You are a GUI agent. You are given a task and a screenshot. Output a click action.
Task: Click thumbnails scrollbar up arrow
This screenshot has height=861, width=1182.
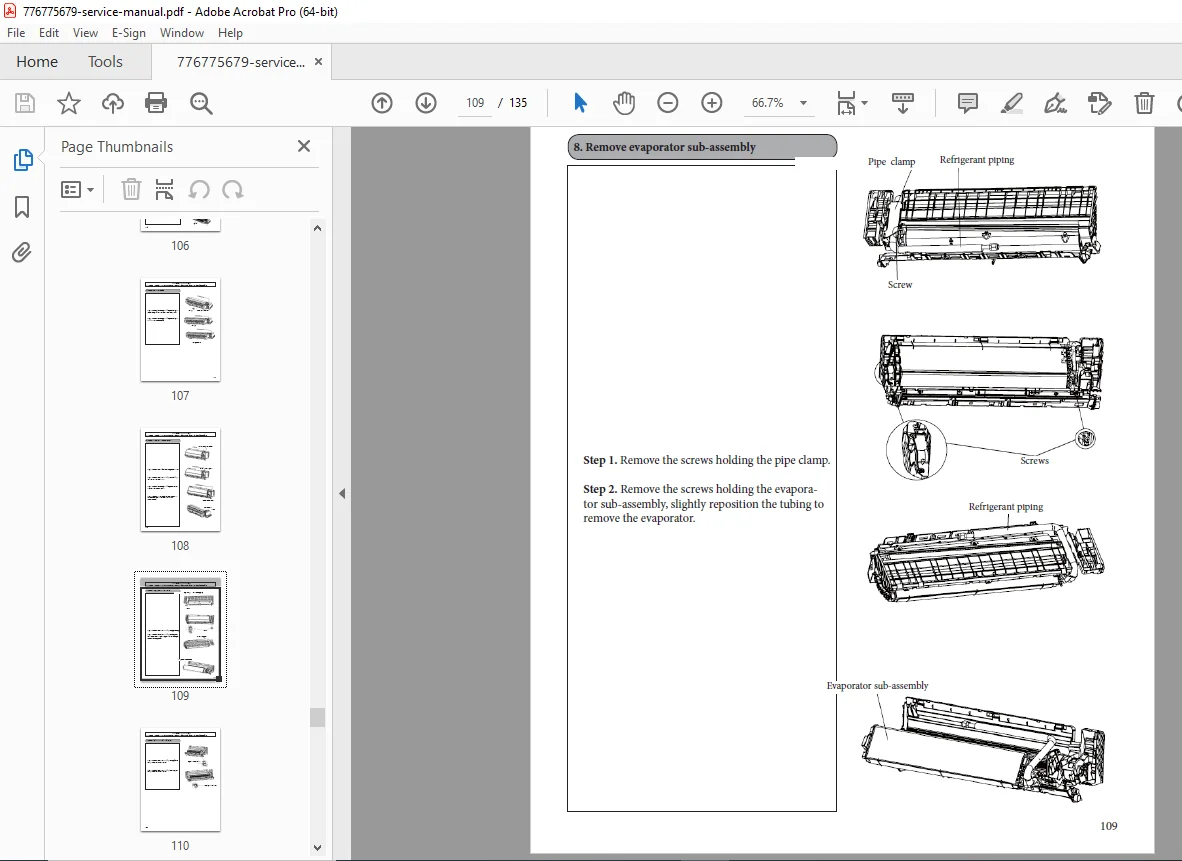(x=317, y=228)
